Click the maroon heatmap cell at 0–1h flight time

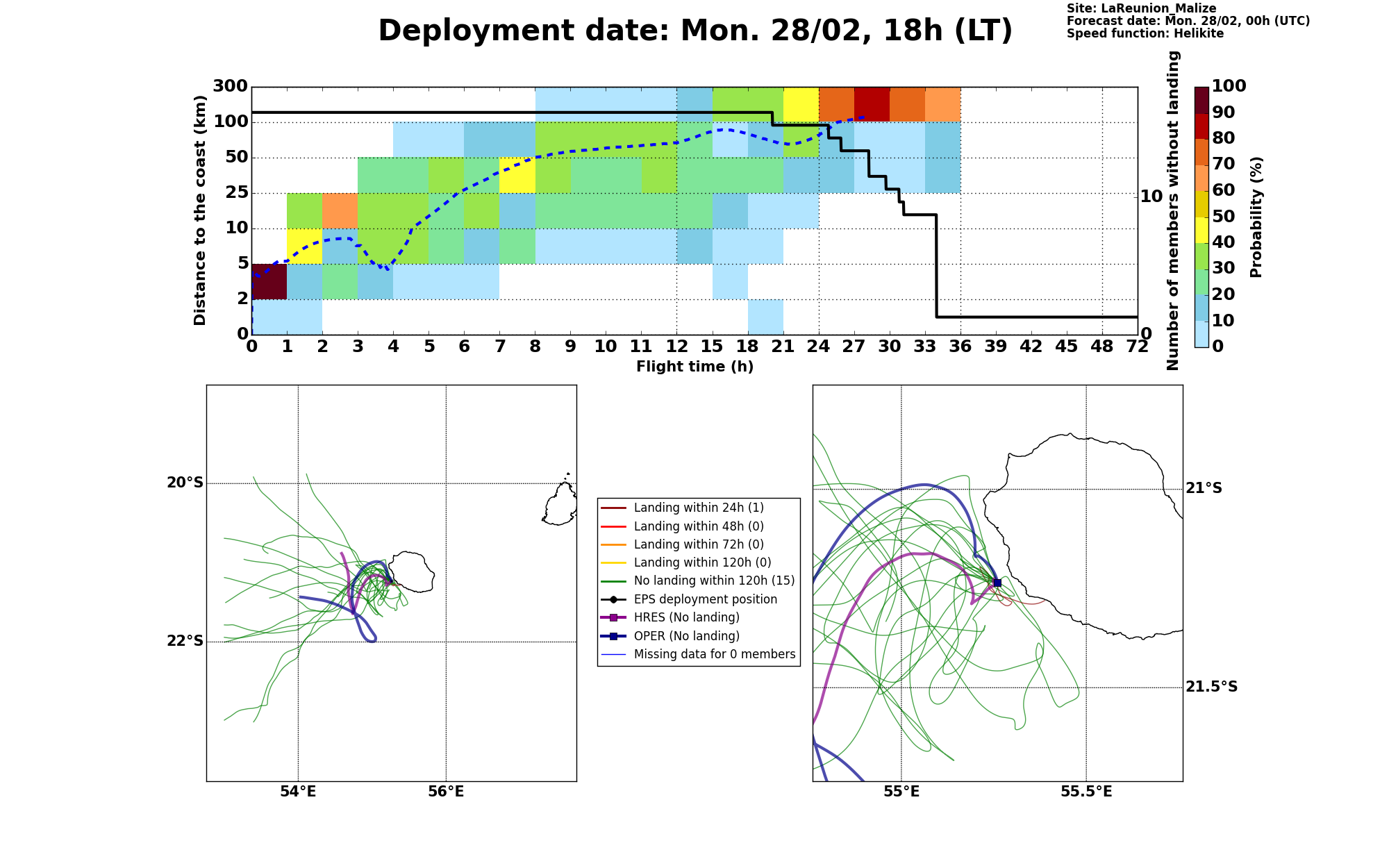point(269,282)
